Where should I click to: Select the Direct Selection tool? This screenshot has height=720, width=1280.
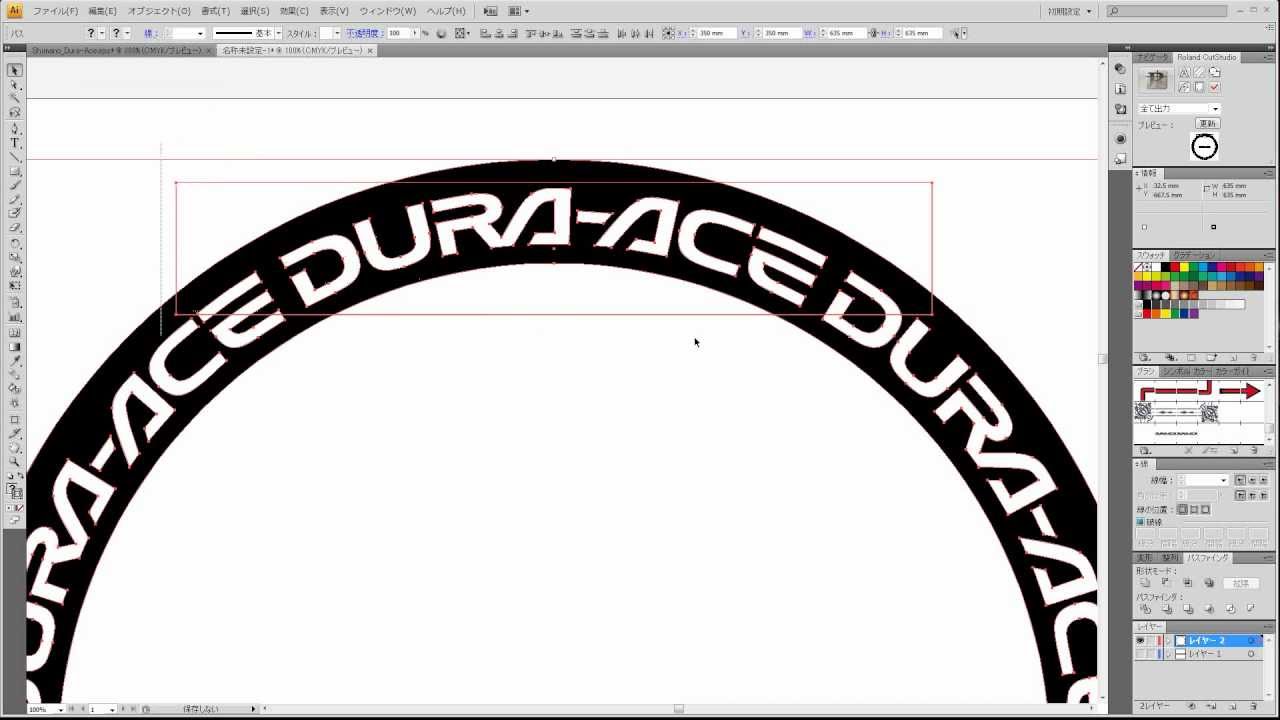15,85
